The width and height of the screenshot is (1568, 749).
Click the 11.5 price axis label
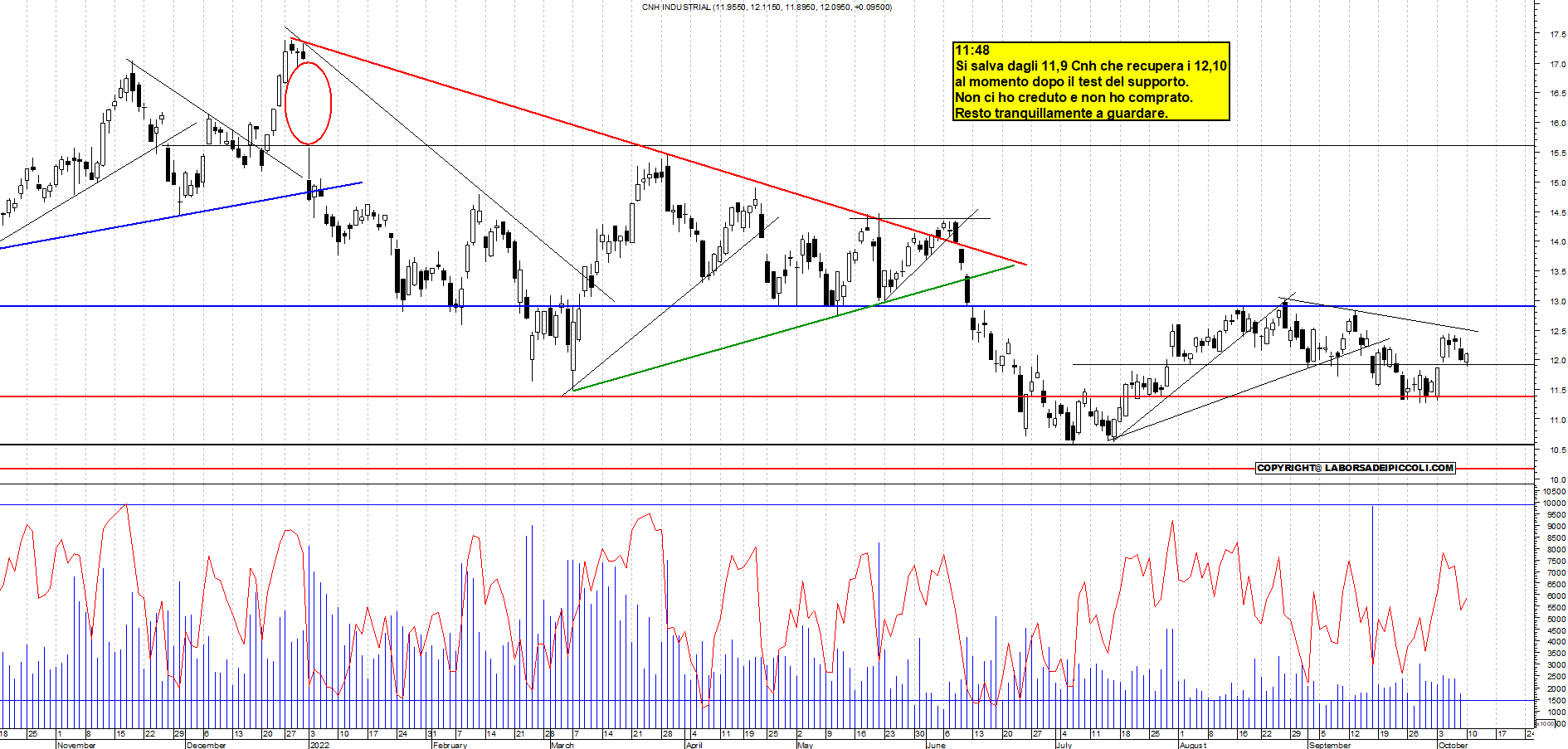1557,391
